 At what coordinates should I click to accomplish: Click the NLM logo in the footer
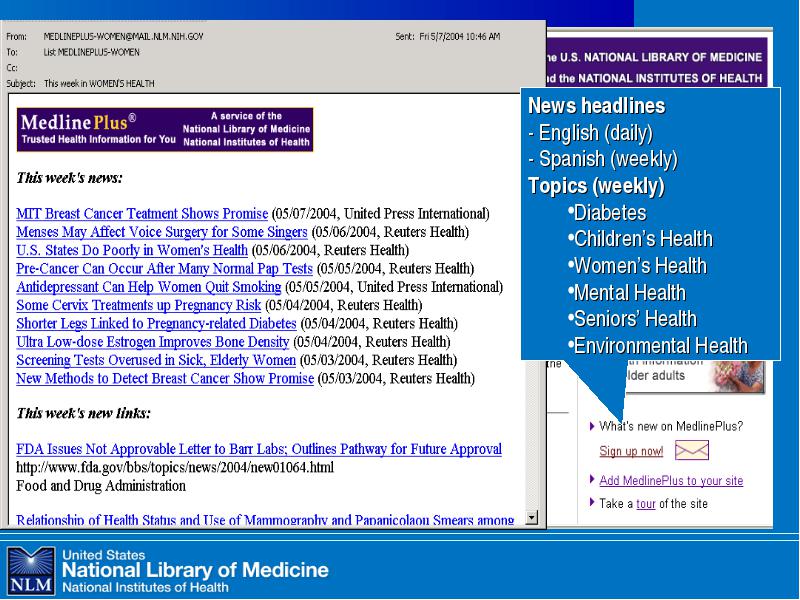click(x=31, y=571)
